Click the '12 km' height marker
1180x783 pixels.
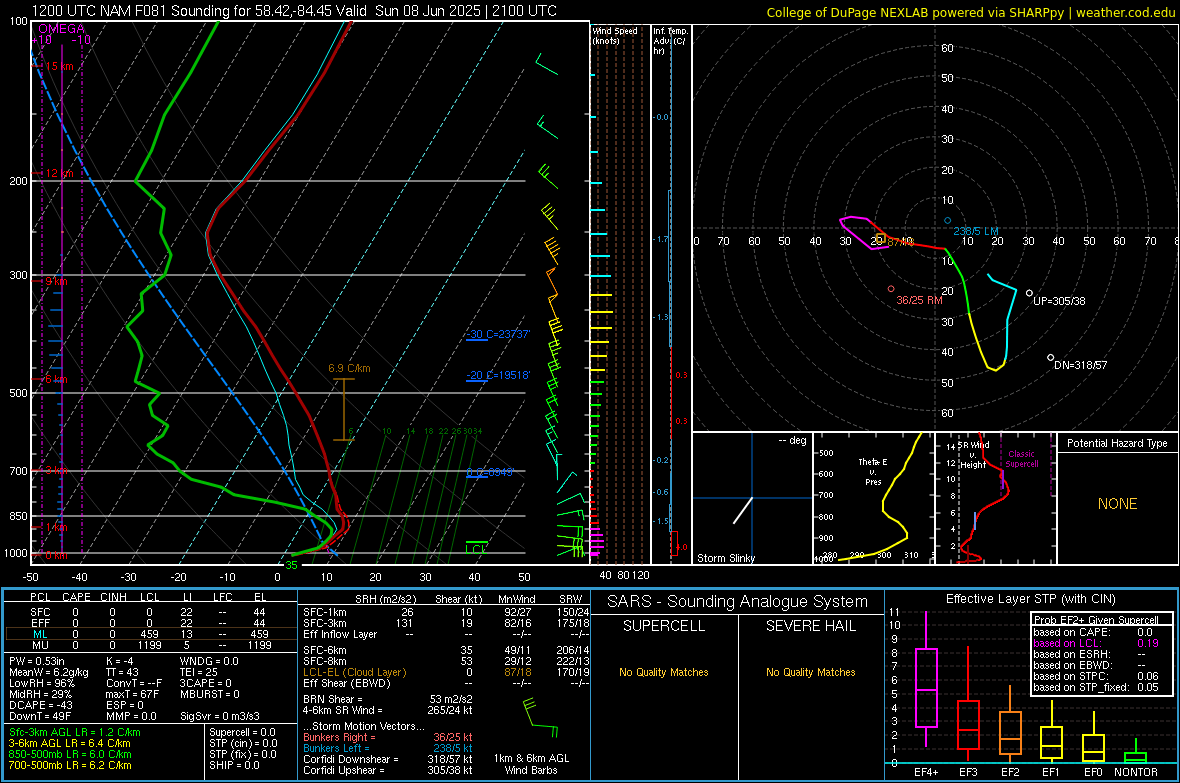pos(59,173)
